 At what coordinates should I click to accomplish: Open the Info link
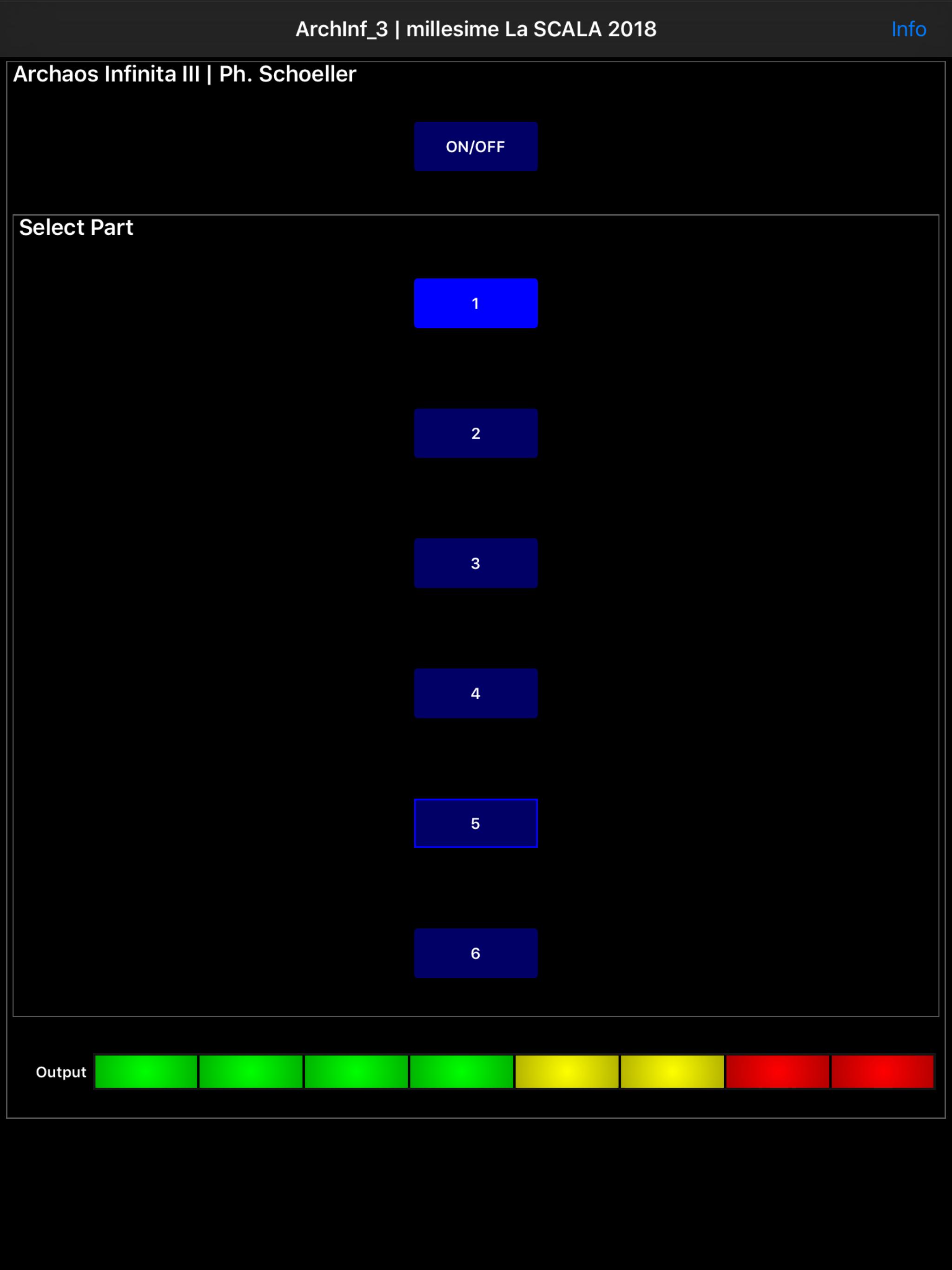908,29
